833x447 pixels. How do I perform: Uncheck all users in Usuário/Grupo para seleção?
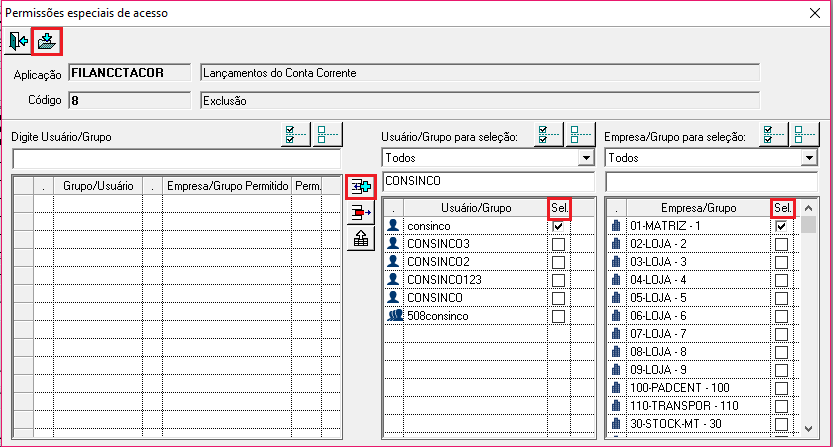point(580,134)
